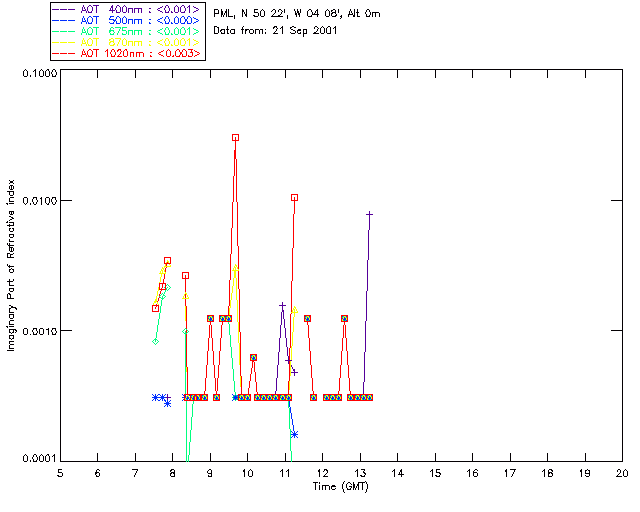This screenshot has width=640, height=512.
Task: Click the PML location header text
Action: [297, 14]
